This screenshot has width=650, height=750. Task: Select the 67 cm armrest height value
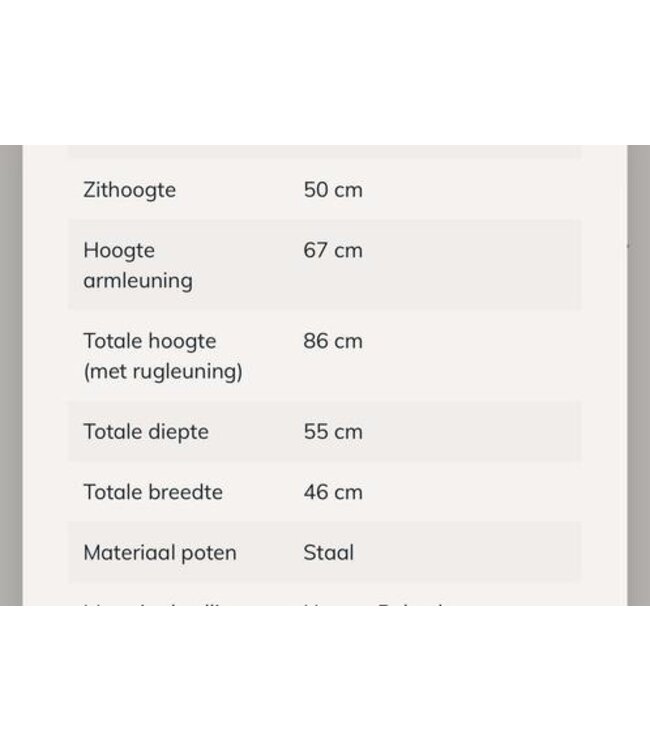point(333,250)
